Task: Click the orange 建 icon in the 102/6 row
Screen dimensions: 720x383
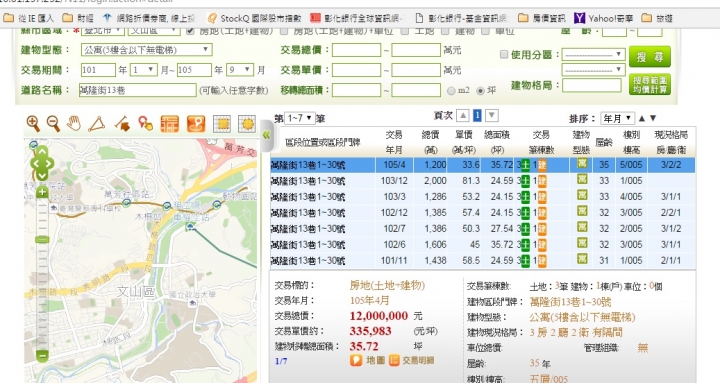Action: 542,245
